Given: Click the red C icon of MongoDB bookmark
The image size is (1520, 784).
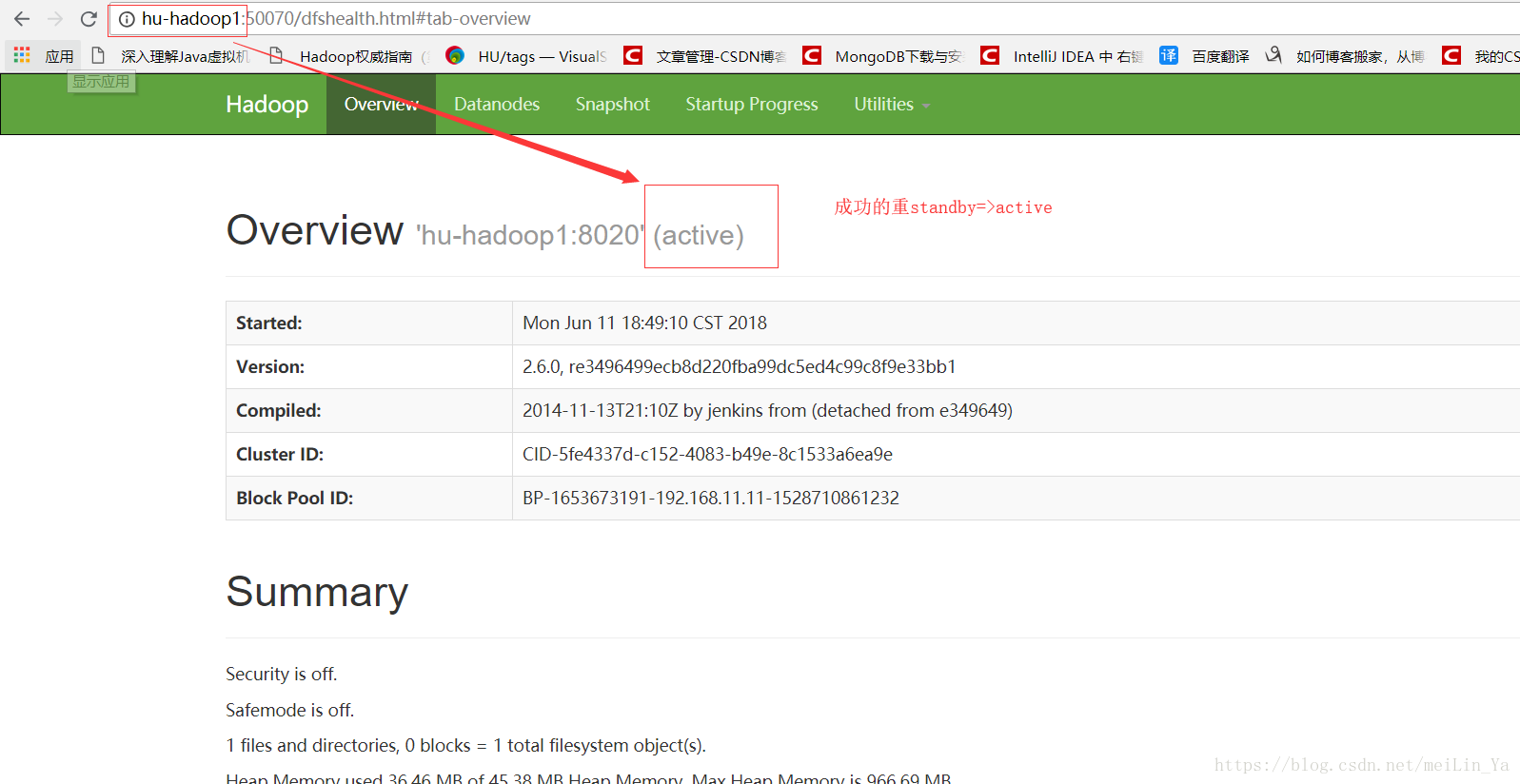Looking at the screenshot, I should coord(812,55).
